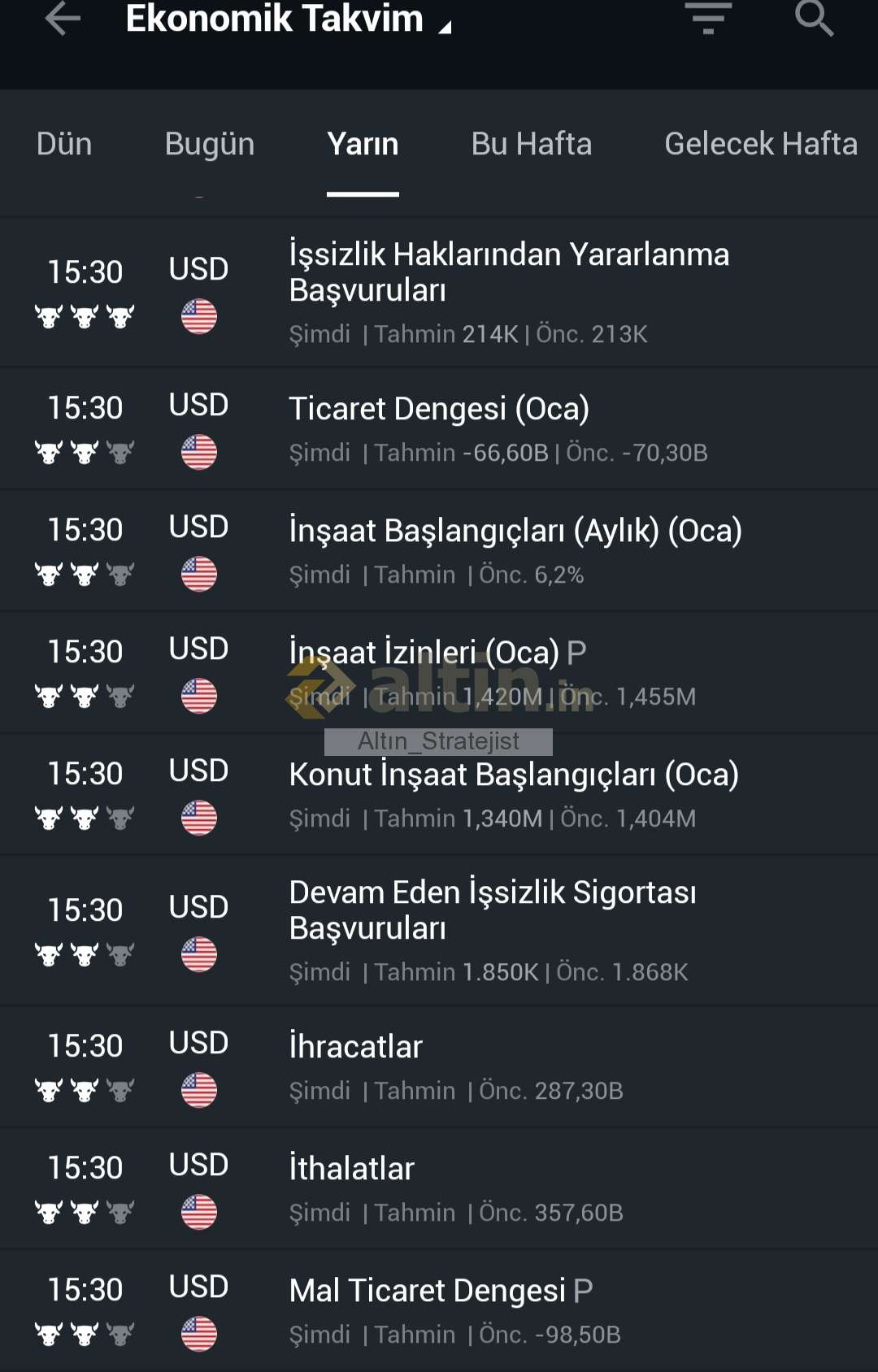This screenshot has height=1372, width=878.
Task: Open the filter icon in header
Action: (708, 18)
